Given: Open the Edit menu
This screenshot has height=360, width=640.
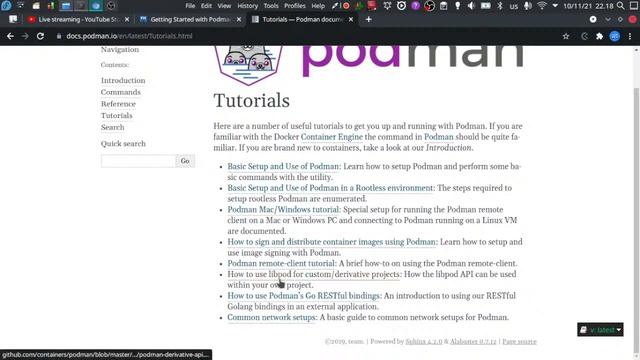Looking at the screenshot, I should 206,6.
